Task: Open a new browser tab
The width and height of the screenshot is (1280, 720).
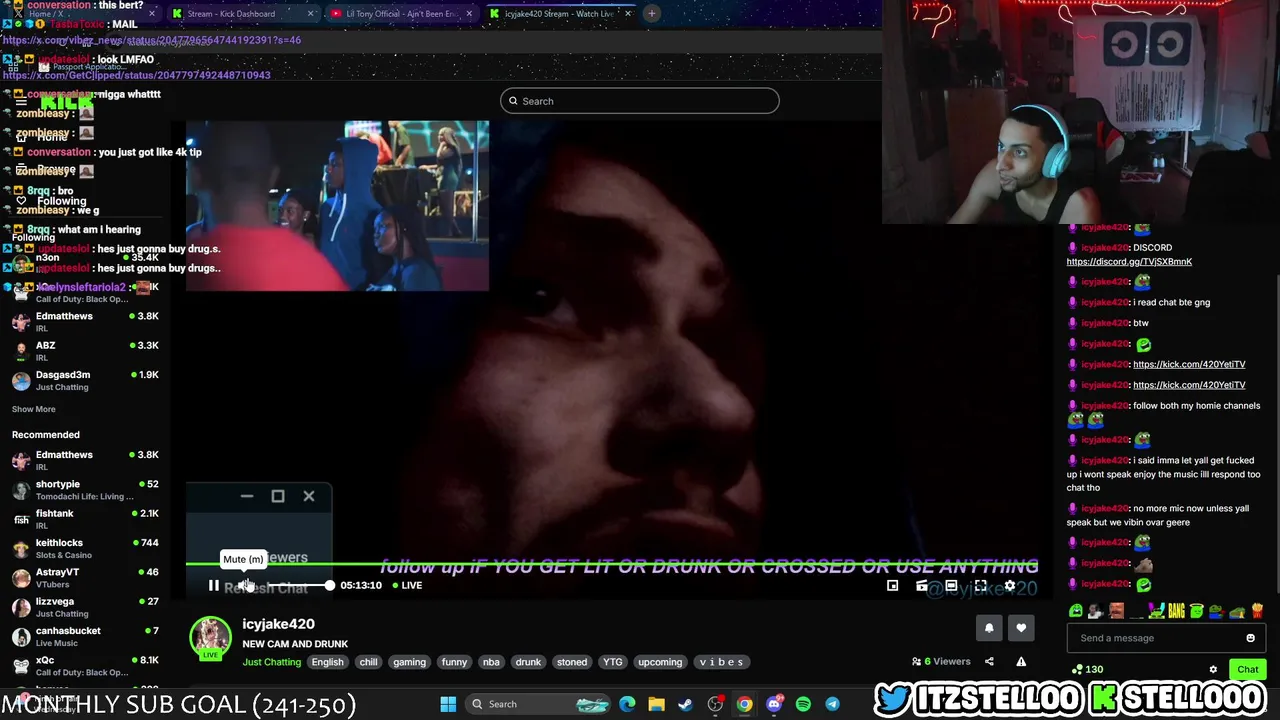Action: (x=651, y=14)
